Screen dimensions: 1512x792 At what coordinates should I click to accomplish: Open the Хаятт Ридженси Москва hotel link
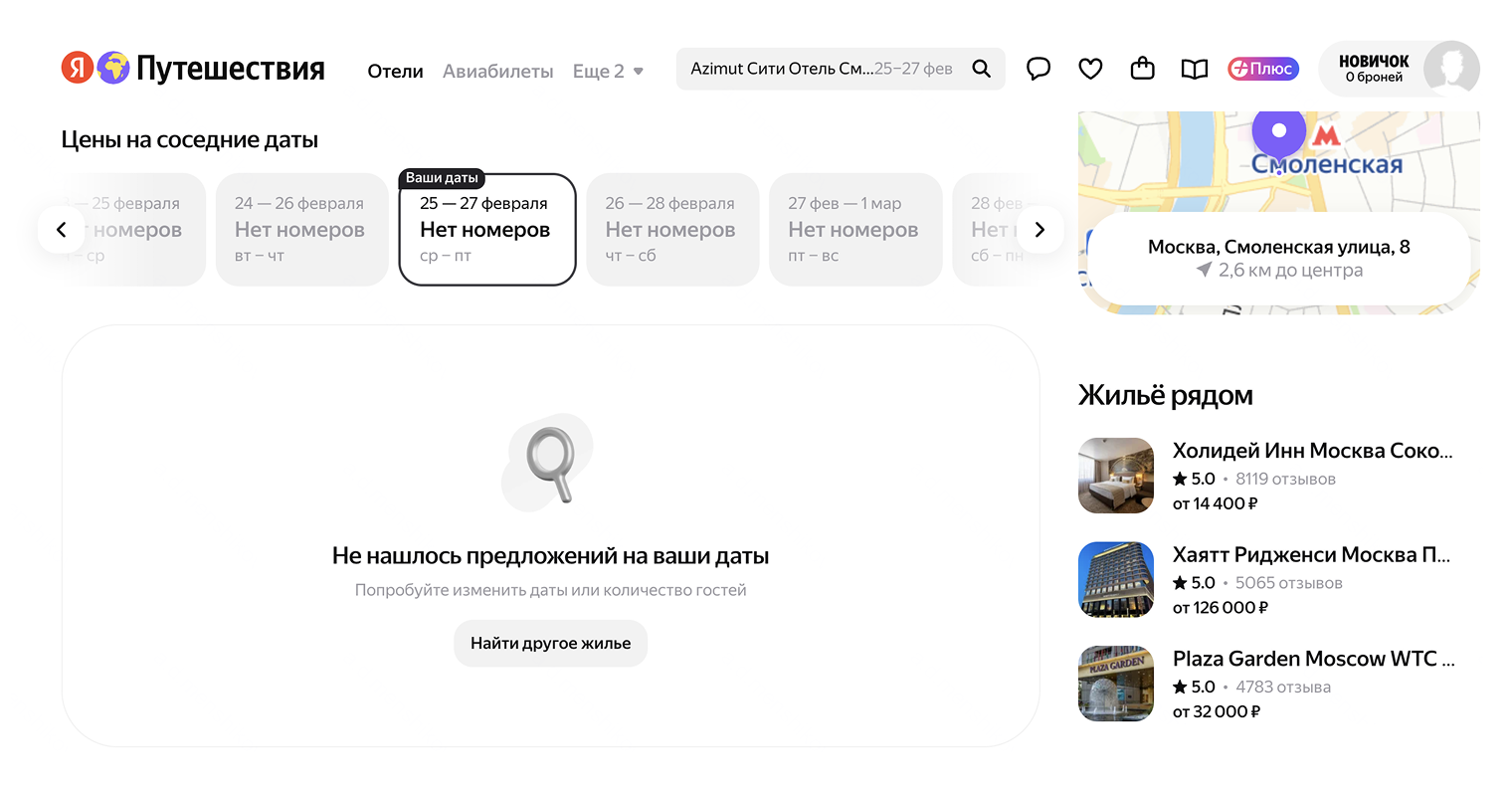pos(1310,554)
